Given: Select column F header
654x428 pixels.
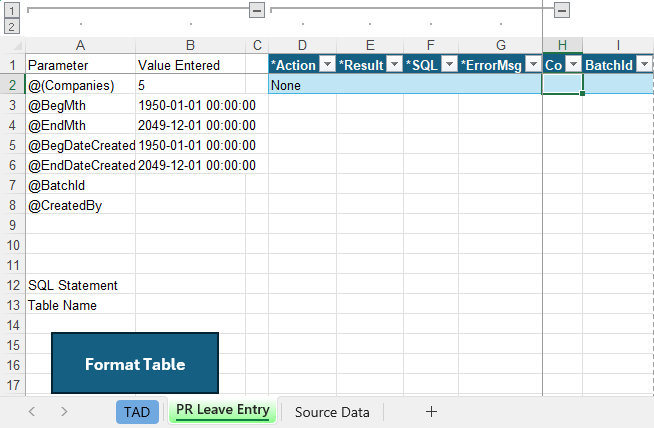Looking at the screenshot, I should [x=431, y=45].
